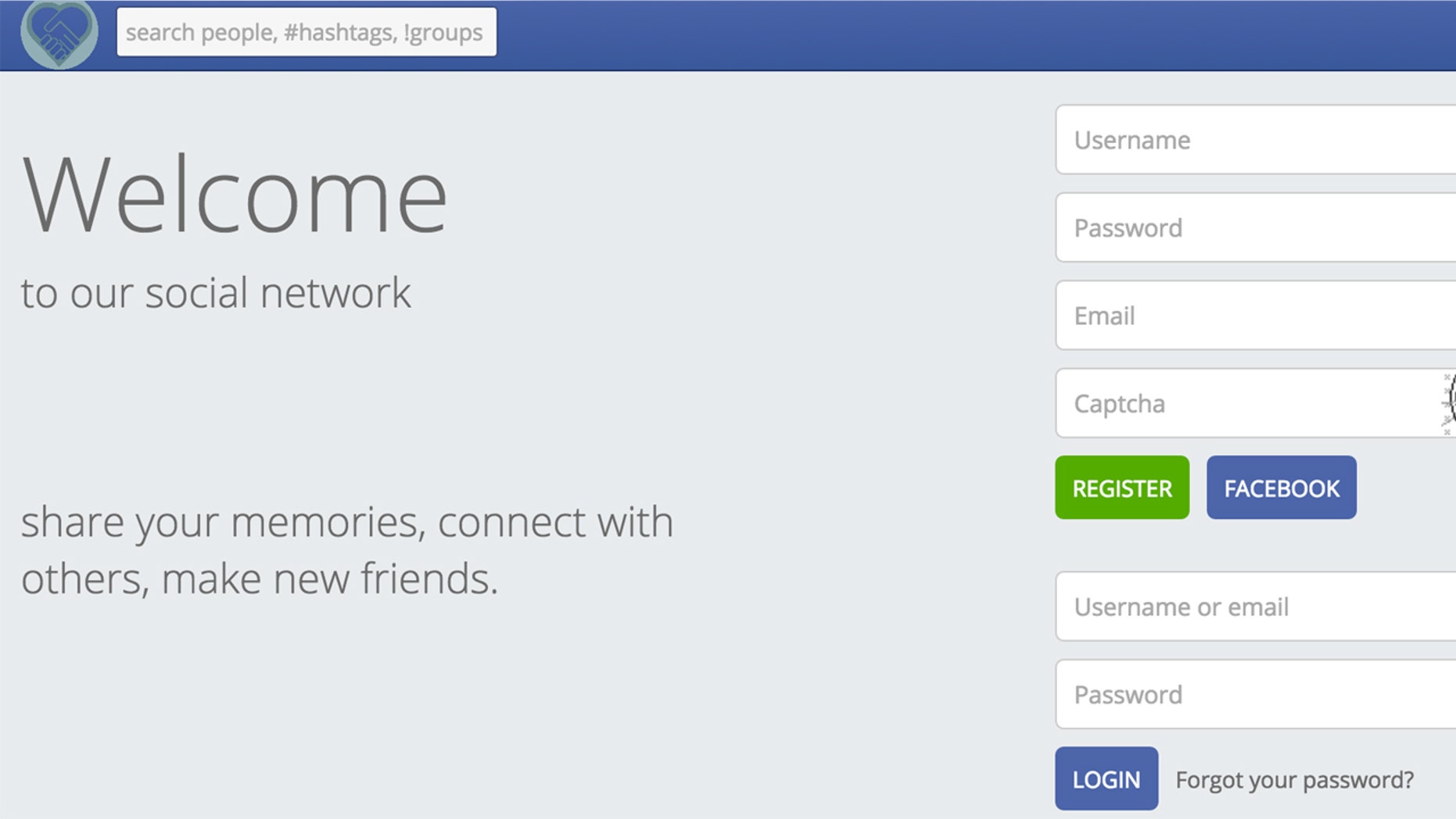Viewport: 1456px width, 819px height.
Task: Sign up using the FACEBOOK button
Action: point(1282,488)
